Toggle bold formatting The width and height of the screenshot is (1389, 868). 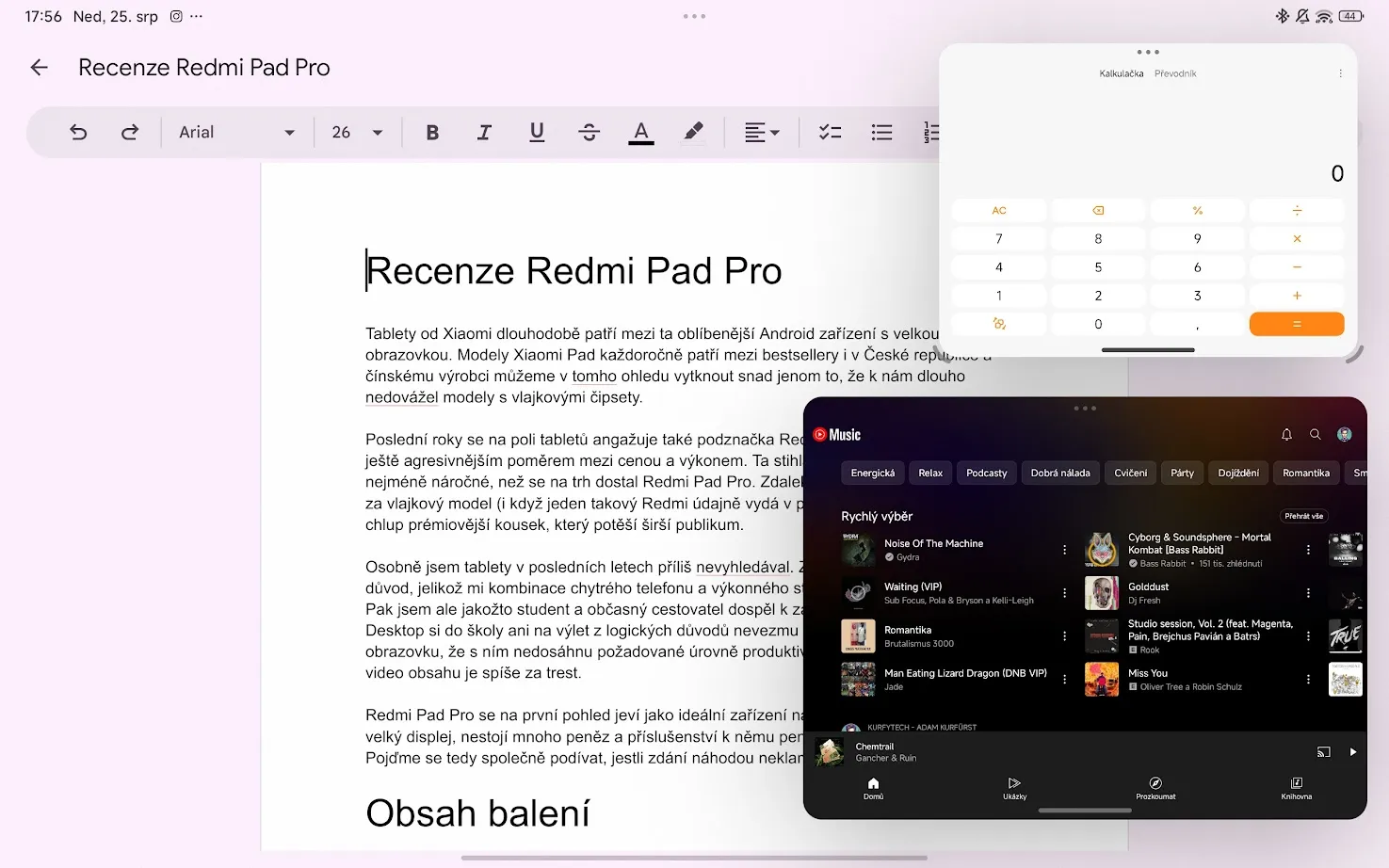tap(432, 133)
